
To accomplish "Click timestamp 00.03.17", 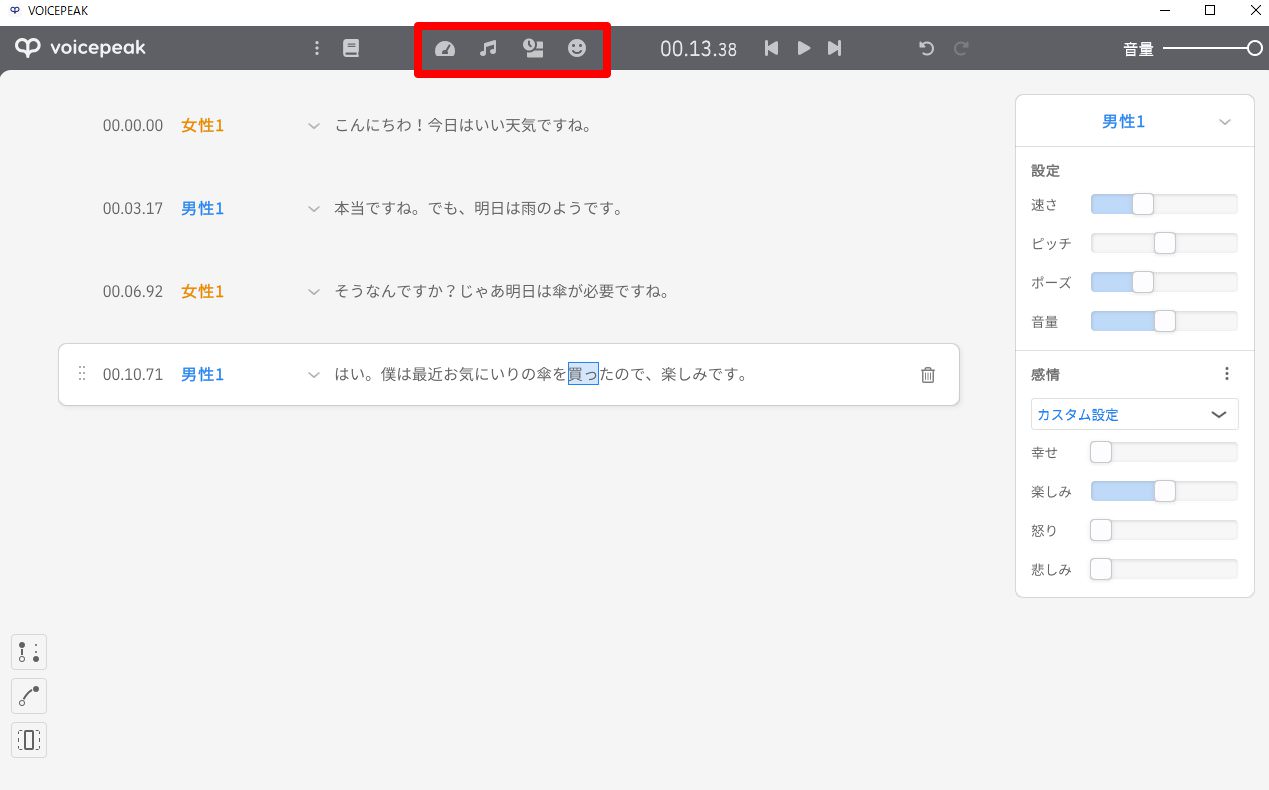I will click(x=133, y=209).
